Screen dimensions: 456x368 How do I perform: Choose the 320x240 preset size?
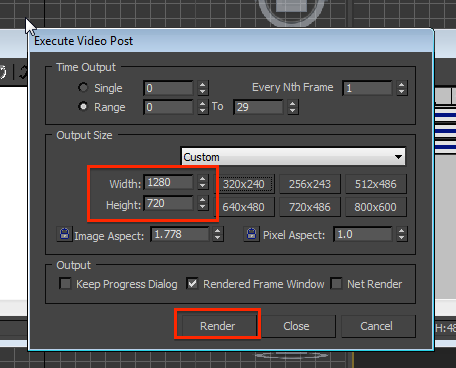pos(244,184)
